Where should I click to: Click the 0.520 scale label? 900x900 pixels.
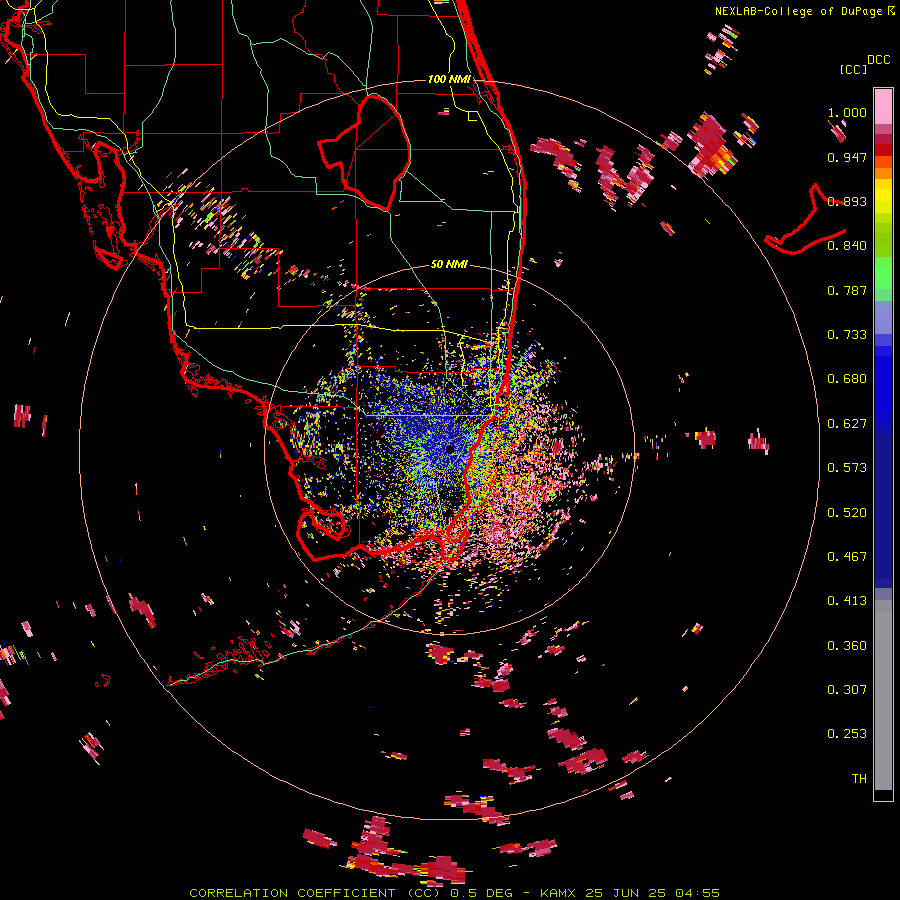pos(847,513)
